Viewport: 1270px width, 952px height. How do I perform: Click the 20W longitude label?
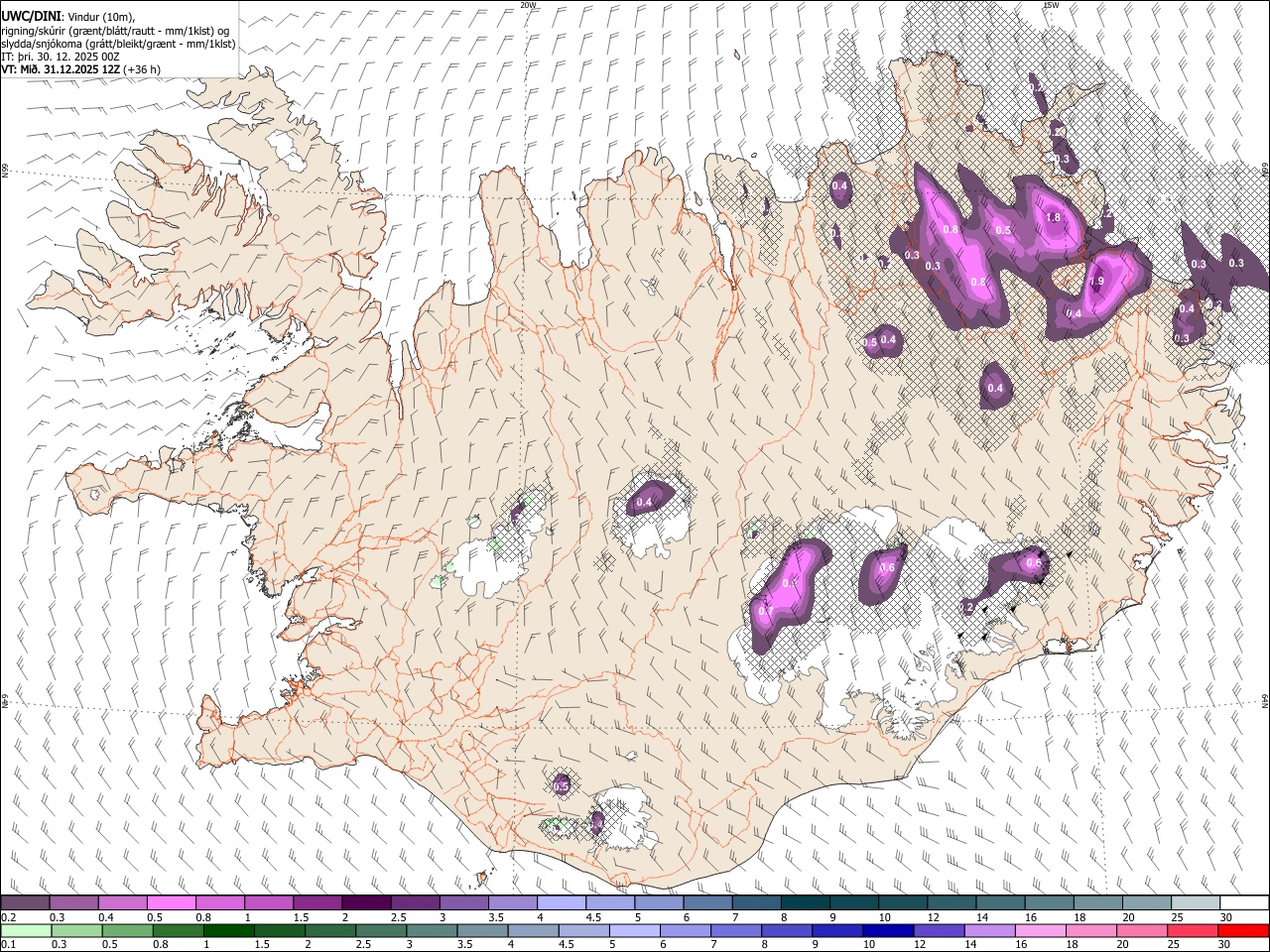(528, 5)
